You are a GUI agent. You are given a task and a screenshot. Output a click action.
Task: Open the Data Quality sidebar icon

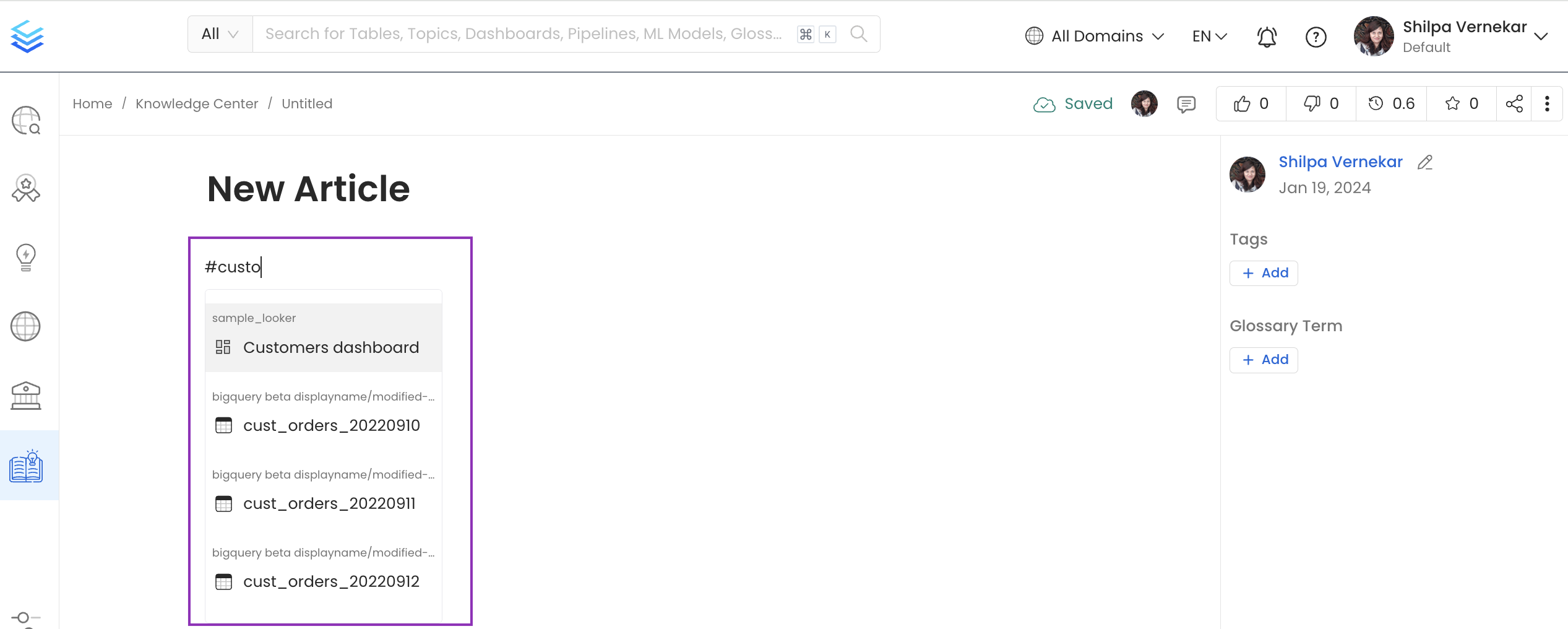[x=26, y=188]
